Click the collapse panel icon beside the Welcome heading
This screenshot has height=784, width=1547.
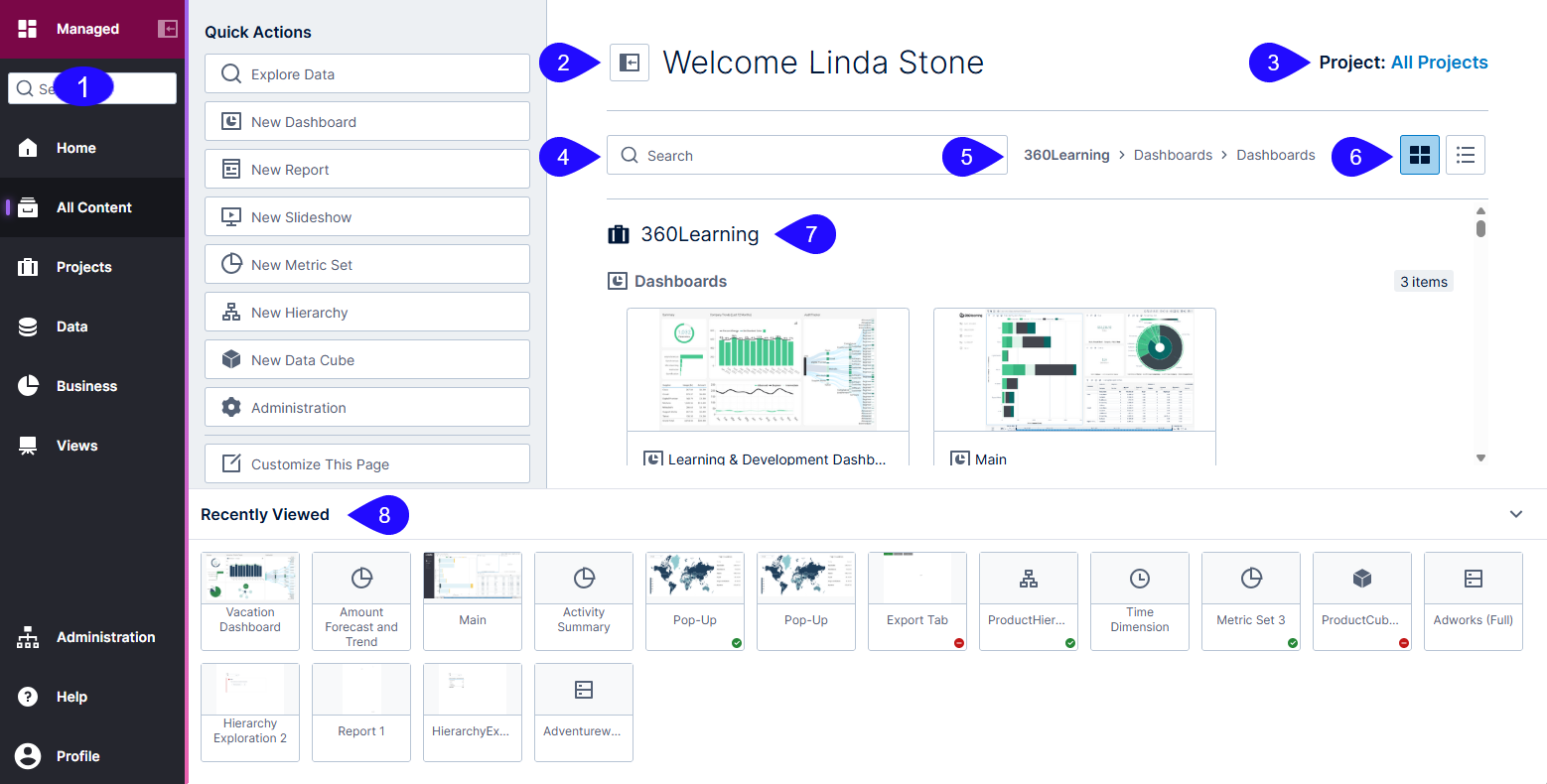[629, 62]
